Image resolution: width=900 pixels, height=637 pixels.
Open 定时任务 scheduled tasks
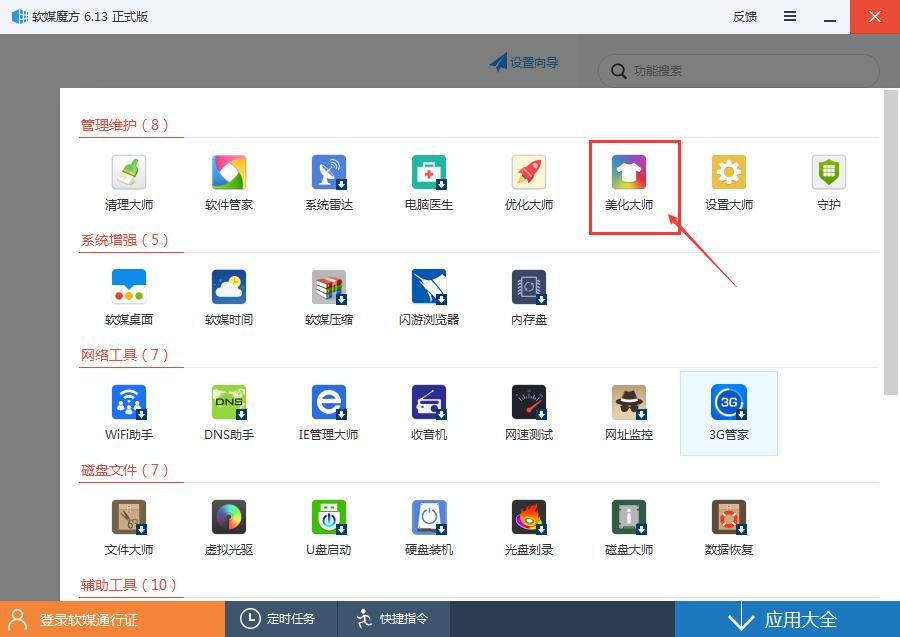pos(281,619)
